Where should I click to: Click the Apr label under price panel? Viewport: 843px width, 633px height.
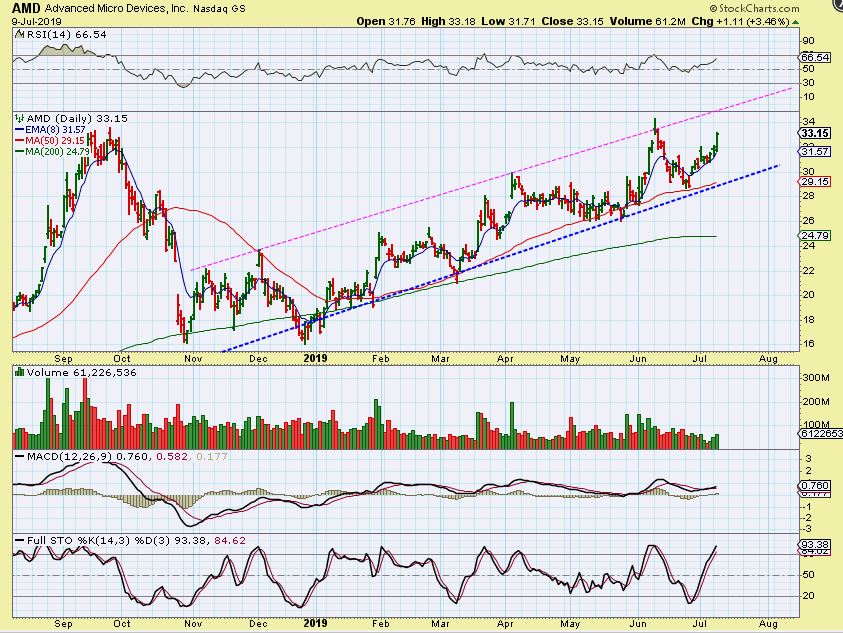coord(505,359)
